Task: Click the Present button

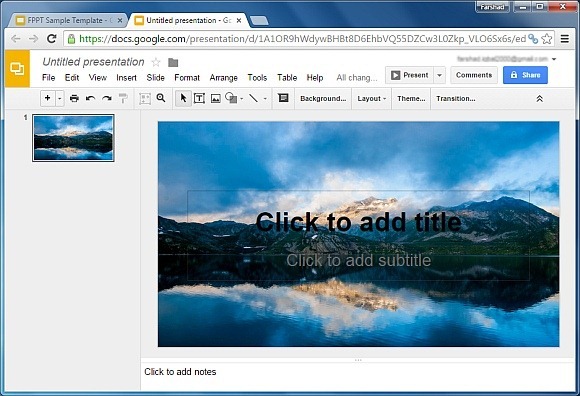Action: (x=409, y=75)
